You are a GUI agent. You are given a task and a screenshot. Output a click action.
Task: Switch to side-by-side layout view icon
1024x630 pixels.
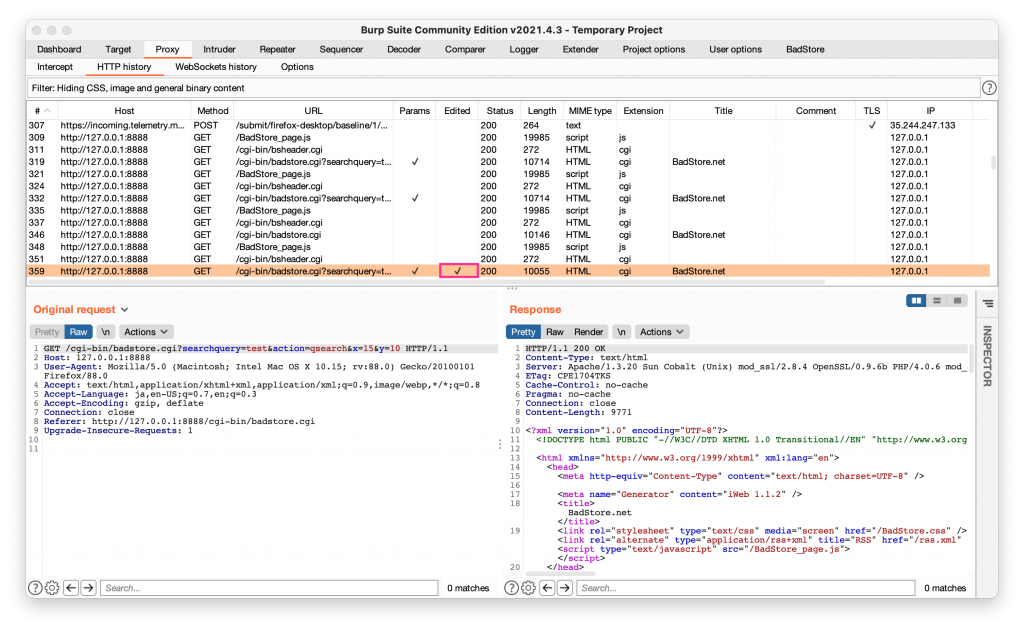click(x=915, y=300)
